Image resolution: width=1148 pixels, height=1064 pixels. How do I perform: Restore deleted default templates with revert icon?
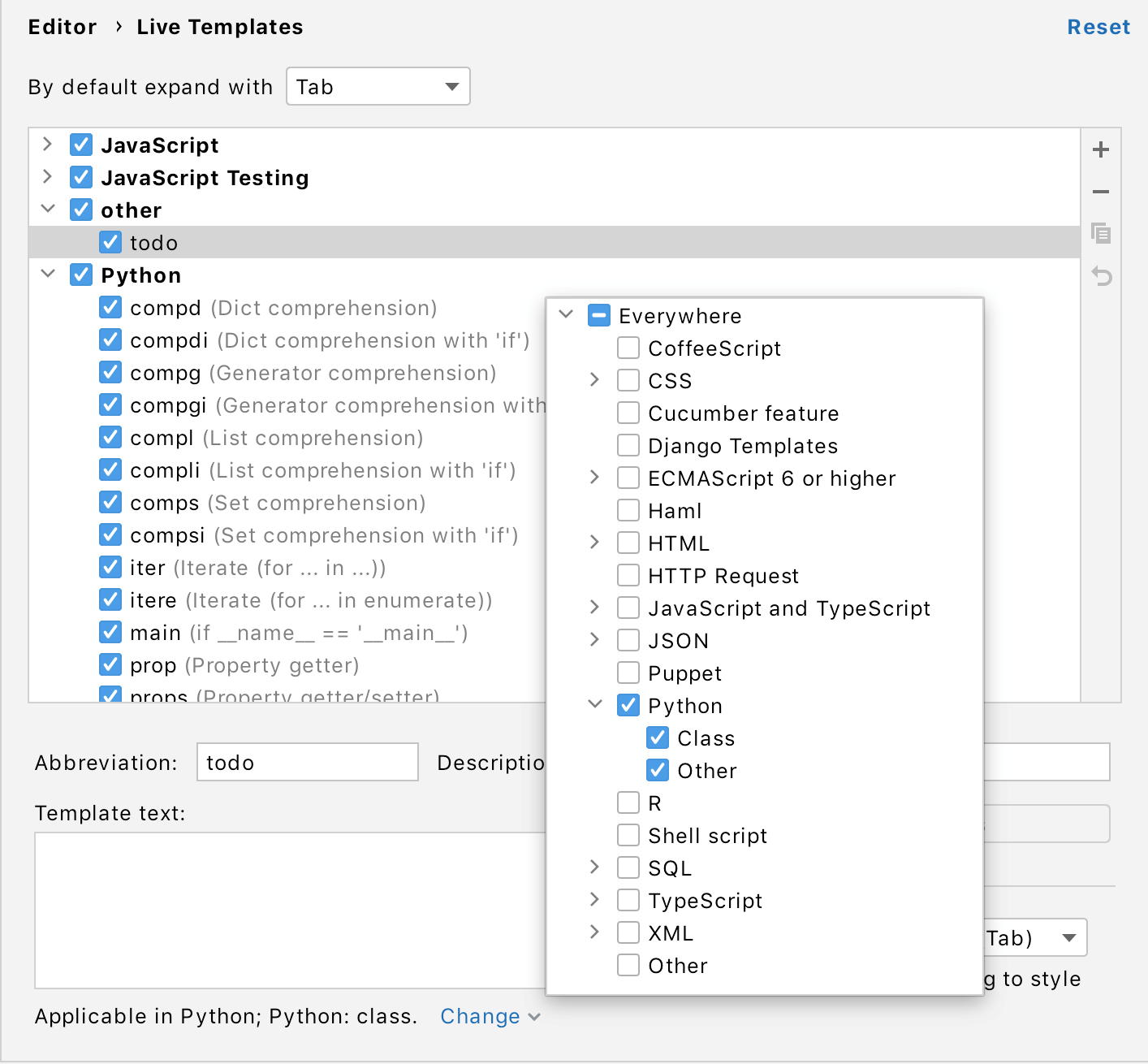coord(1101,276)
